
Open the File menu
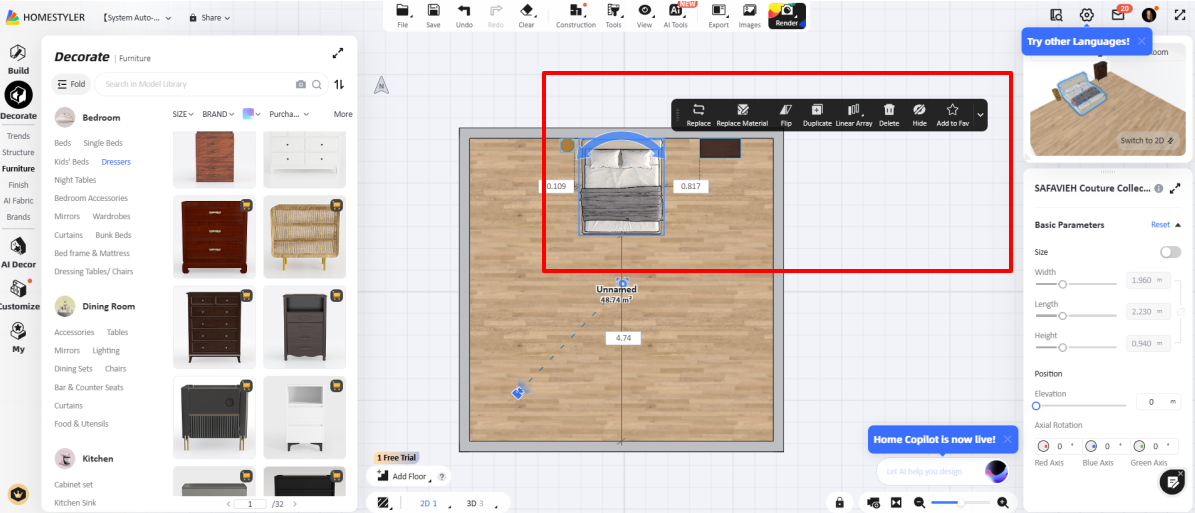pos(402,15)
